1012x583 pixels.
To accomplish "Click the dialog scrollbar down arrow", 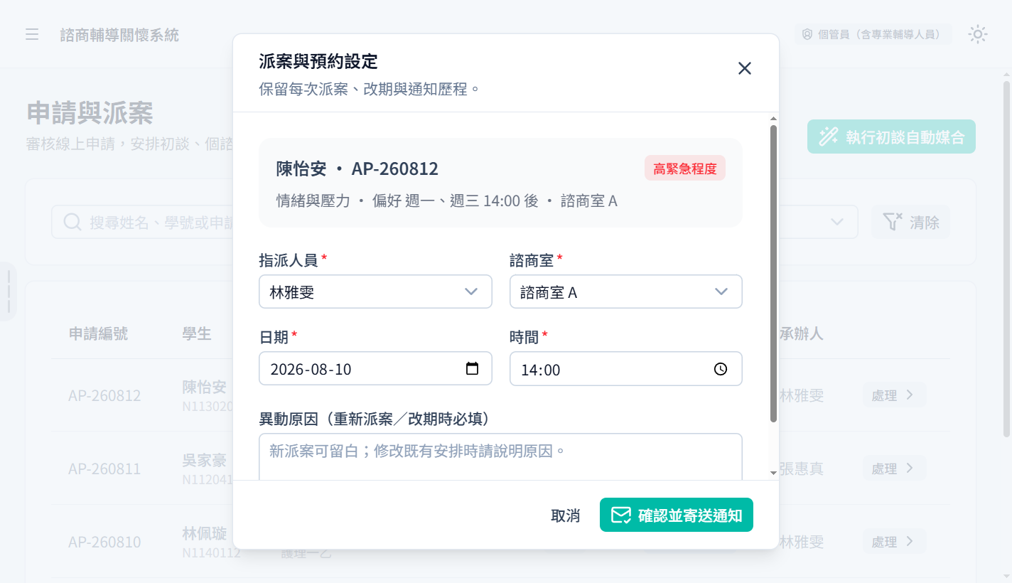I will 773,473.
